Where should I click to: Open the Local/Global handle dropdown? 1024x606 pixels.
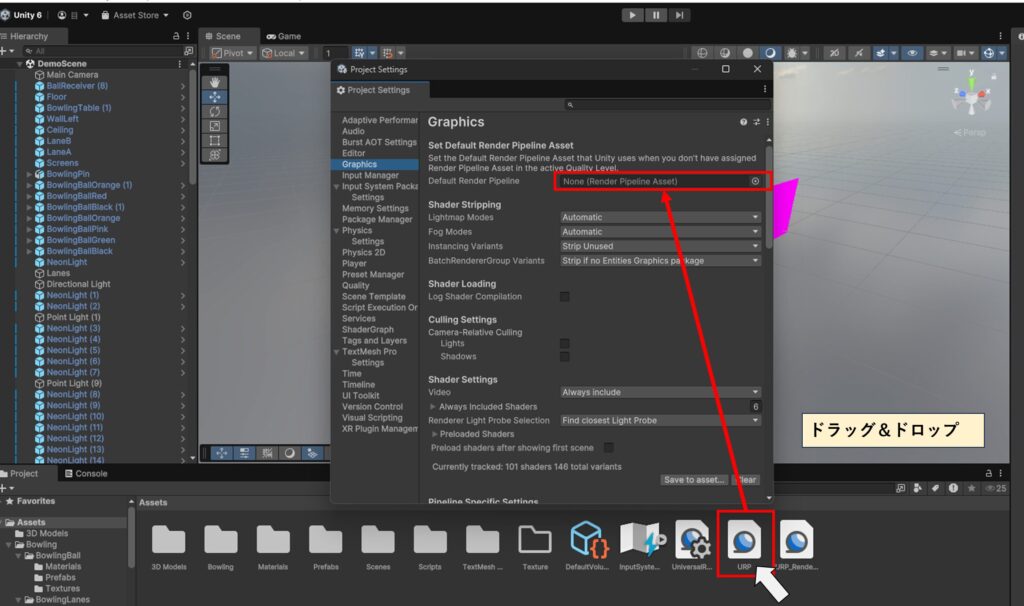pyautogui.click(x=283, y=53)
